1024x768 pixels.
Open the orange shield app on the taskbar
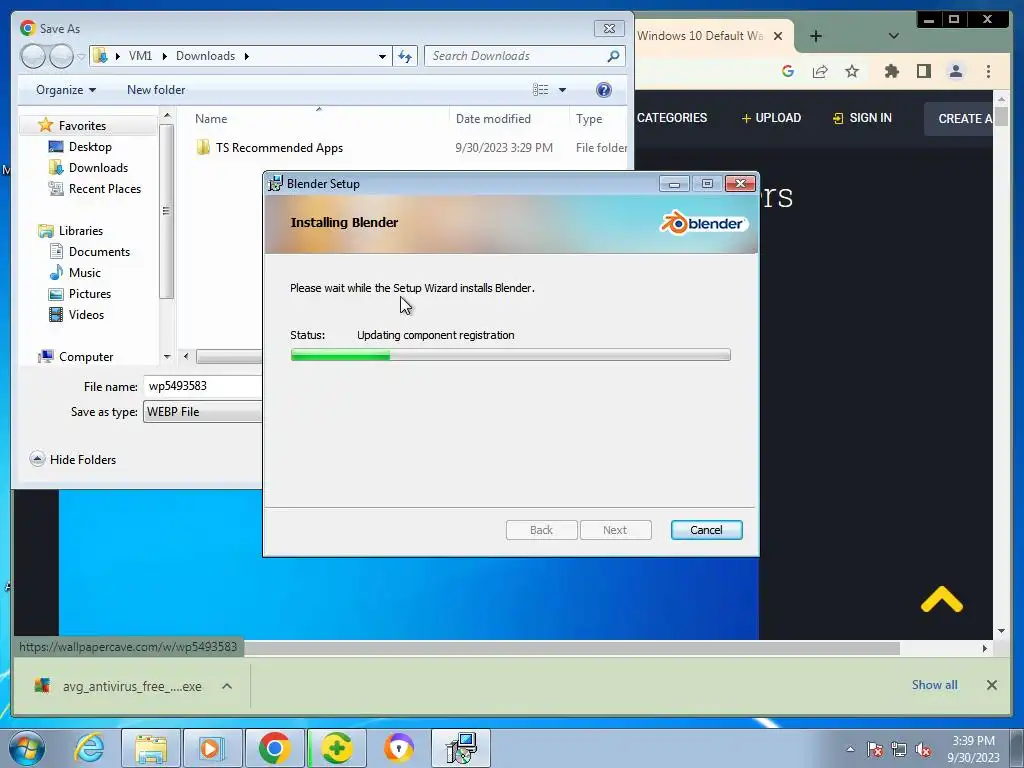(x=398, y=748)
